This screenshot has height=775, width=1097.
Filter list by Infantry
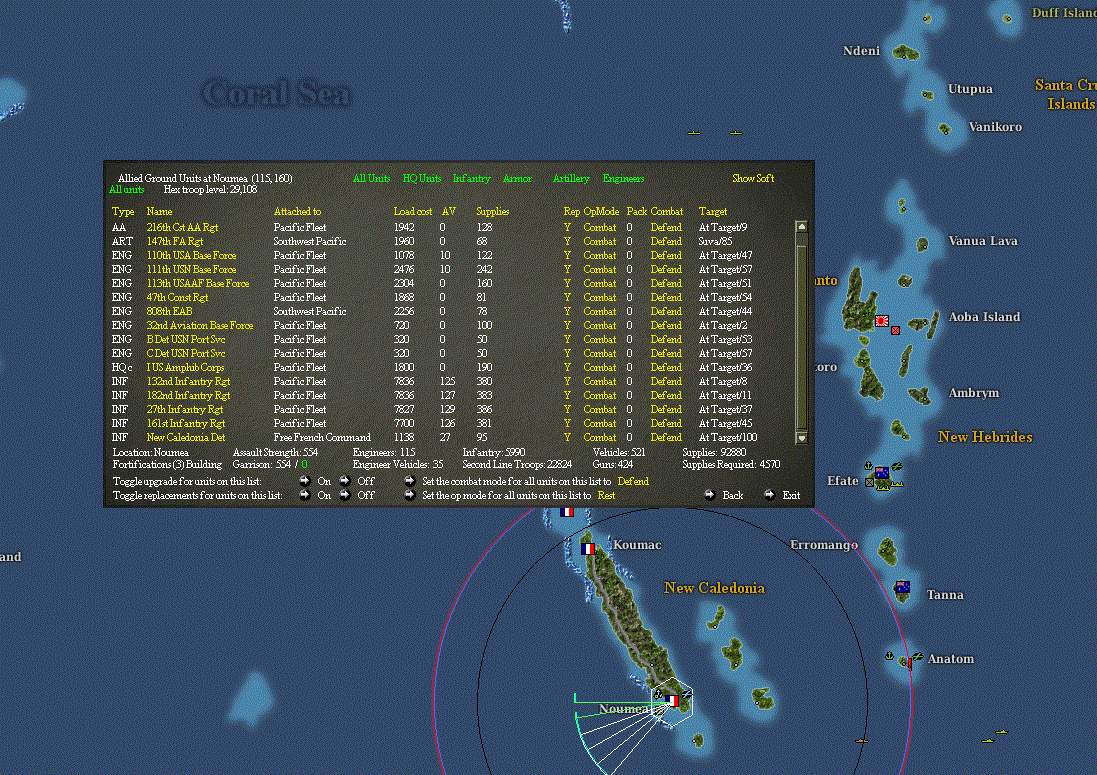471,178
